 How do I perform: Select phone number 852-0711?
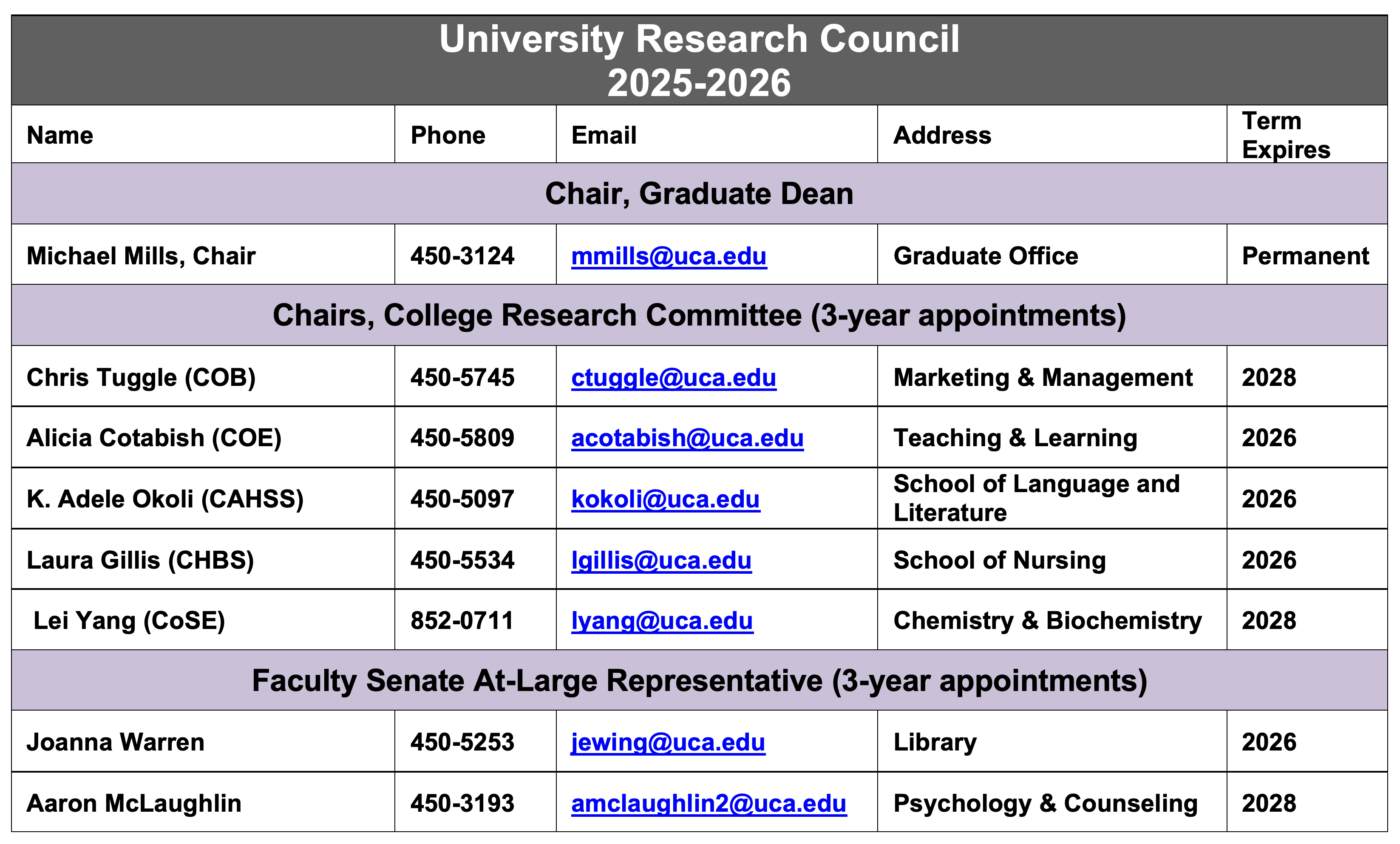click(x=462, y=621)
